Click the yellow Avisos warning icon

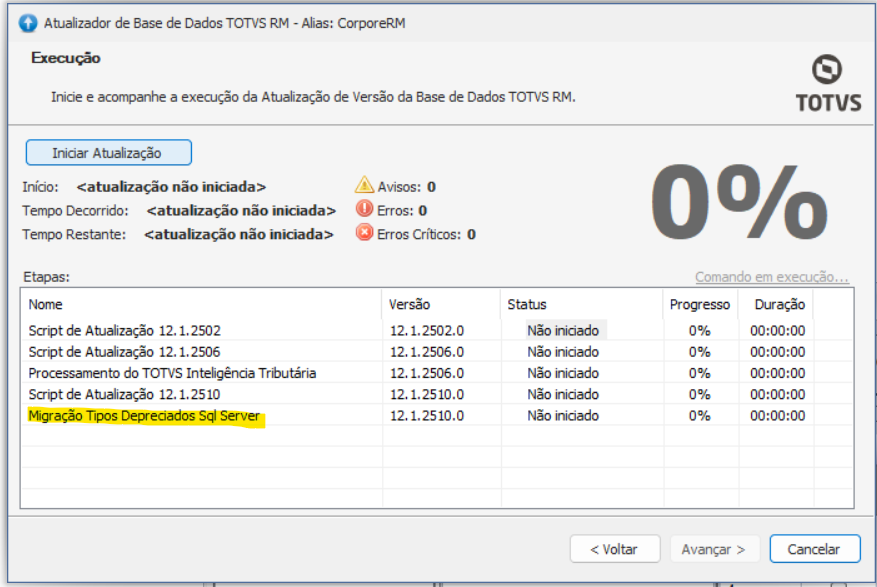pos(364,184)
